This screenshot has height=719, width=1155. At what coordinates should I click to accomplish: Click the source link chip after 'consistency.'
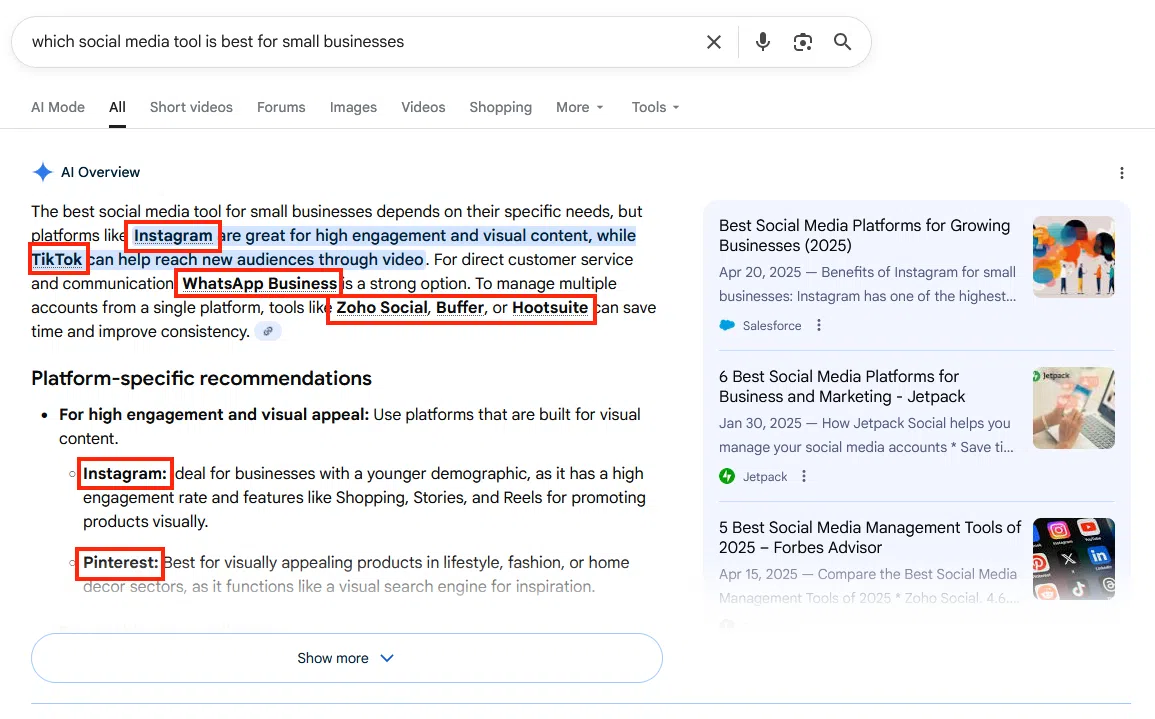[x=268, y=332]
